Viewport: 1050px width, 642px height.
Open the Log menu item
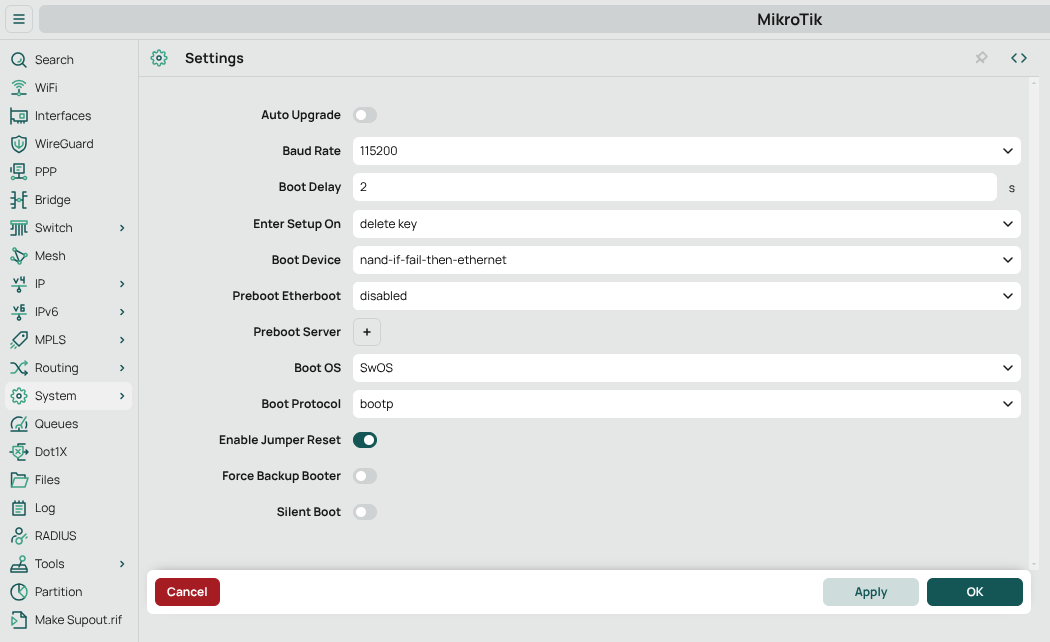pos(68,508)
